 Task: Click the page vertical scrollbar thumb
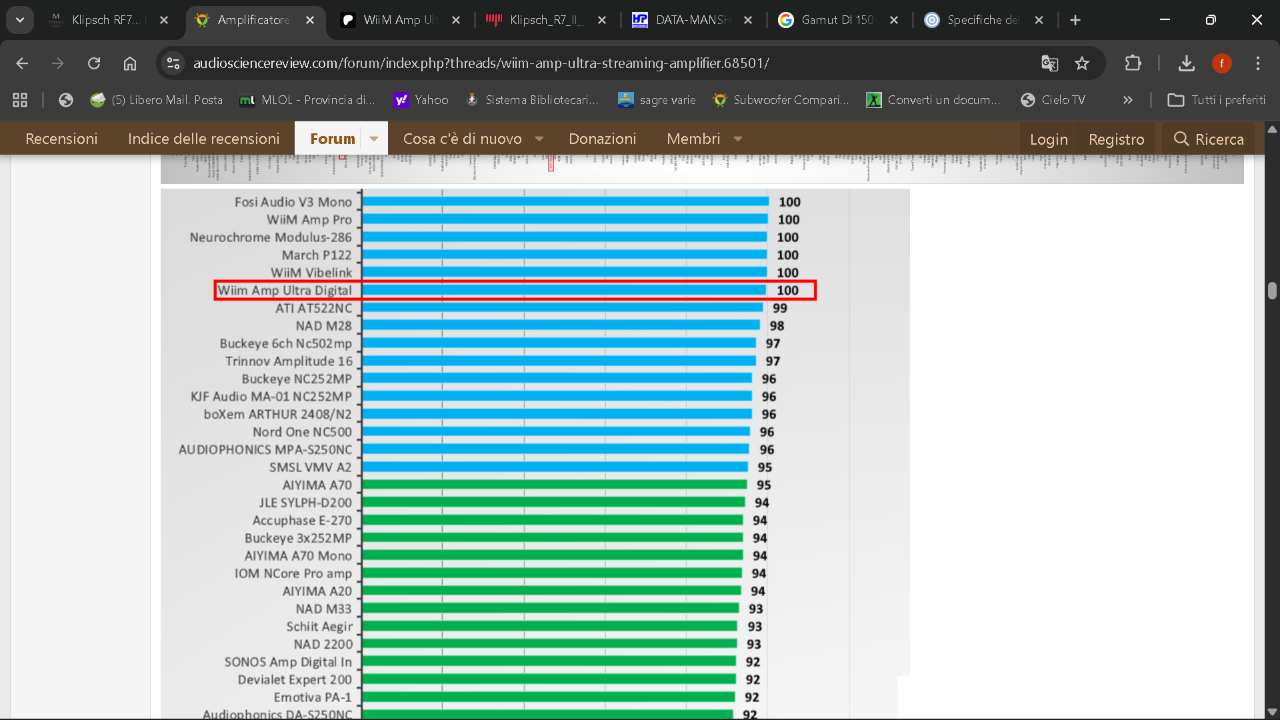click(x=1272, y=291)
